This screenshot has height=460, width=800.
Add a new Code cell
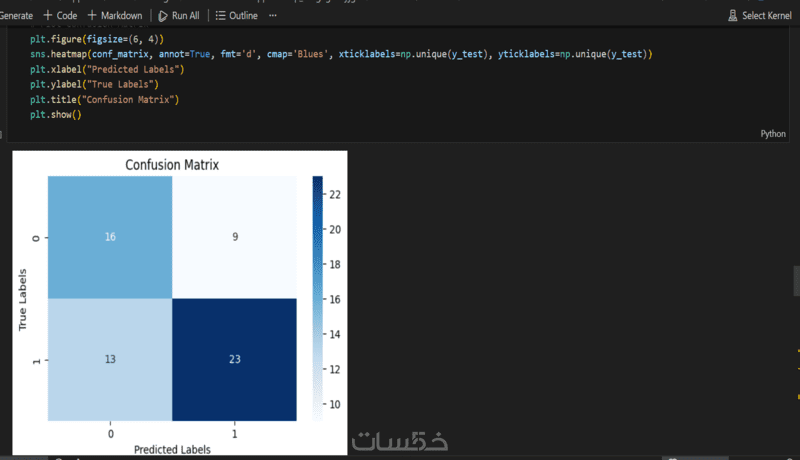(60, 16)
